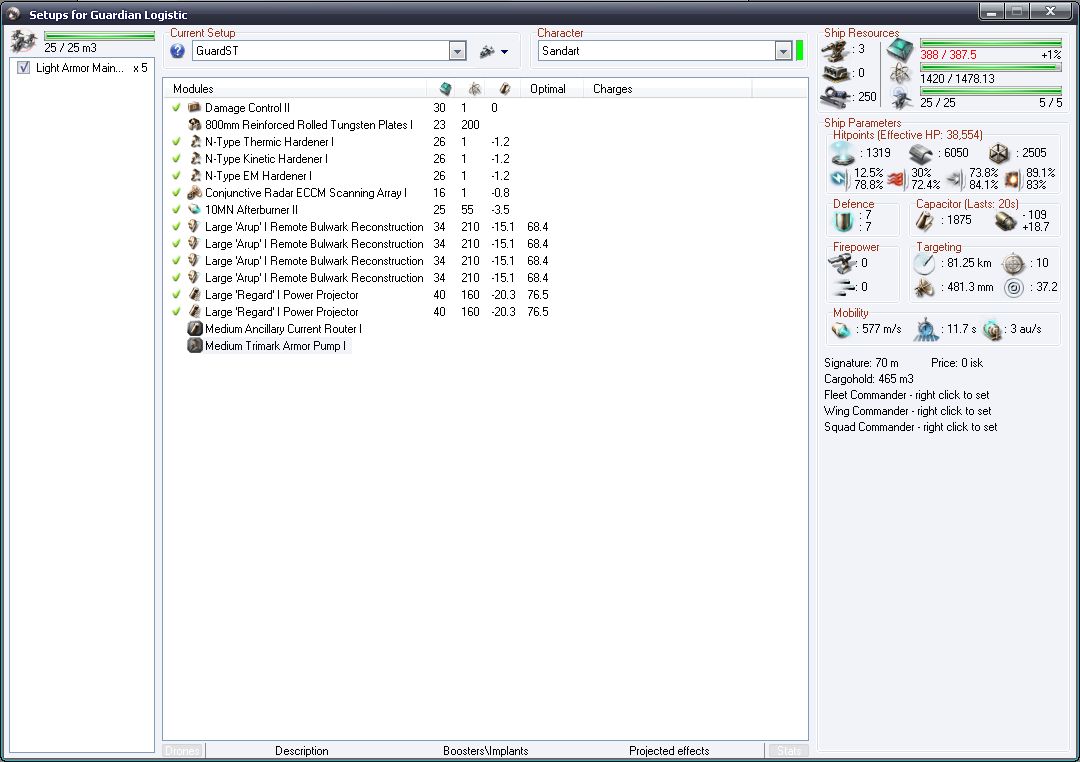Click the Cargohold: 465 m3 text
Image resolution: width=1080 pixels, height=762 pixels.
pos(869,379)
